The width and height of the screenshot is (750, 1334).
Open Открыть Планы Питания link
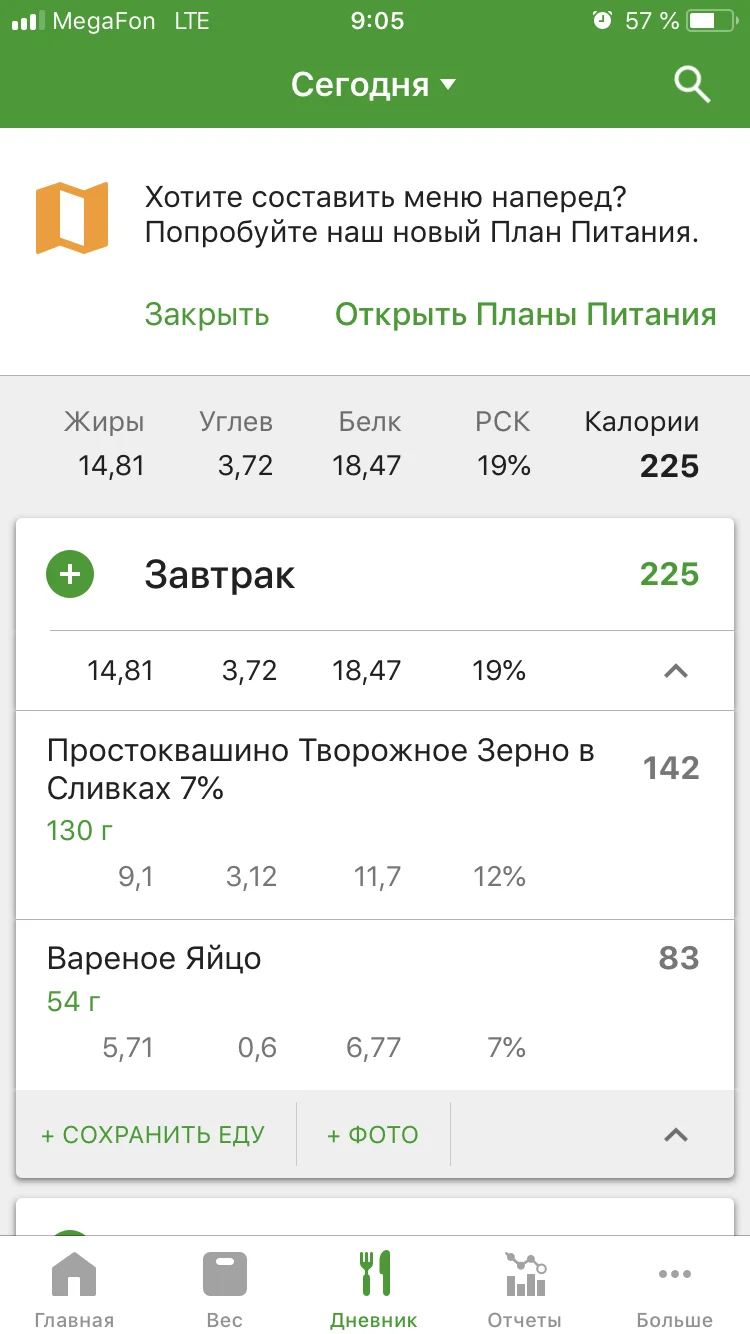coord(525,315)
